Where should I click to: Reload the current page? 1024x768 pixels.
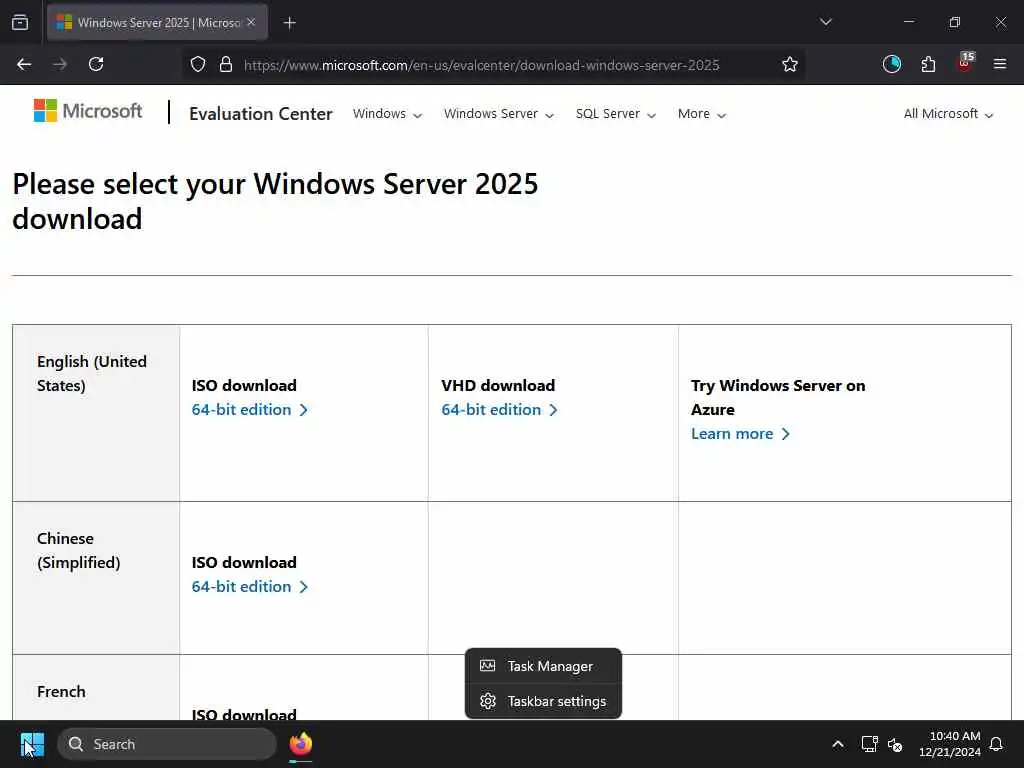point(96,64)
